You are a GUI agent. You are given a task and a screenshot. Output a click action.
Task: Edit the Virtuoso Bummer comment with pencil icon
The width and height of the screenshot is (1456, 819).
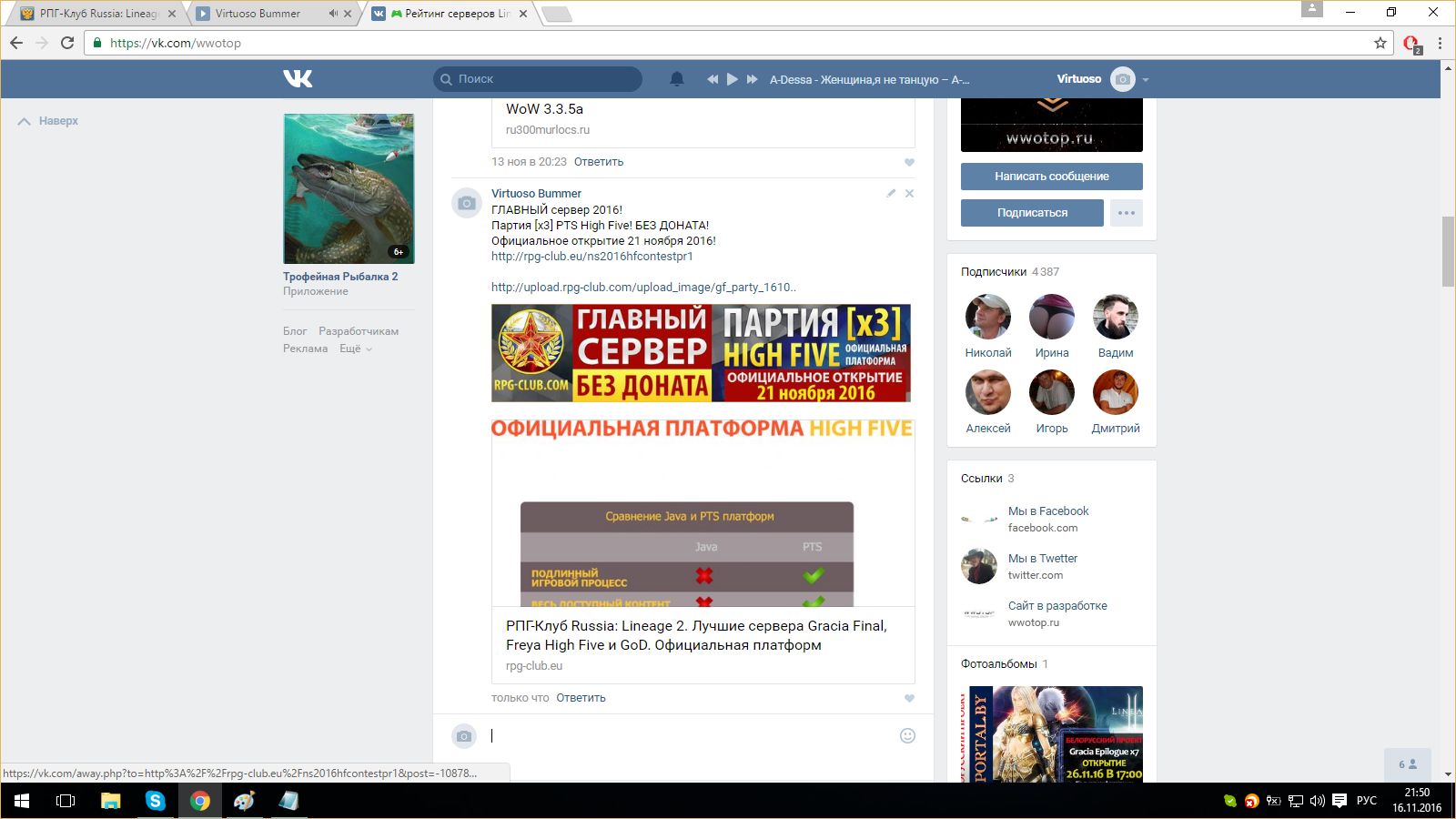tap(891, 193)
